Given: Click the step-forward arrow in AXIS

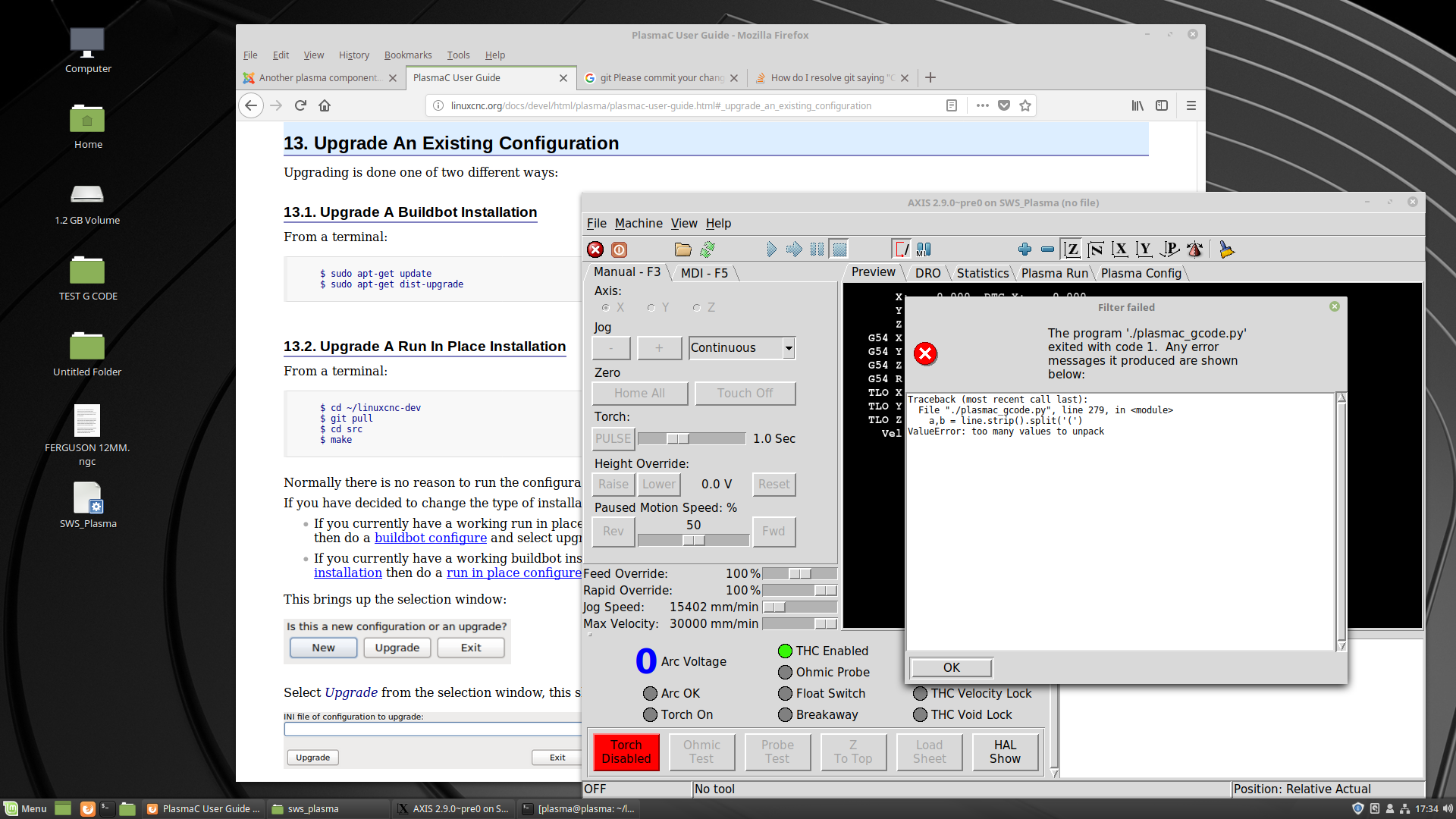Looking at the screenshot, I should (794, 249).
